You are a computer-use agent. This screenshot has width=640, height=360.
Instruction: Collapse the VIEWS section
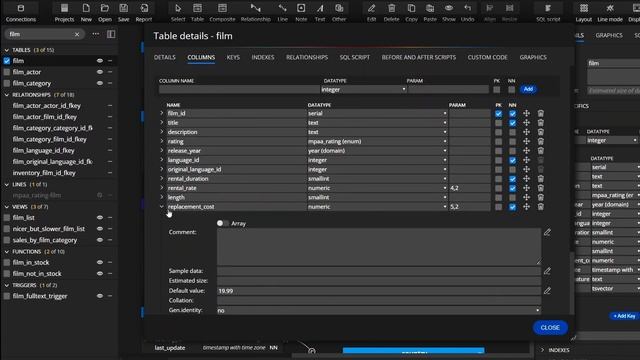pyautogui.click(x=7, y=207)
